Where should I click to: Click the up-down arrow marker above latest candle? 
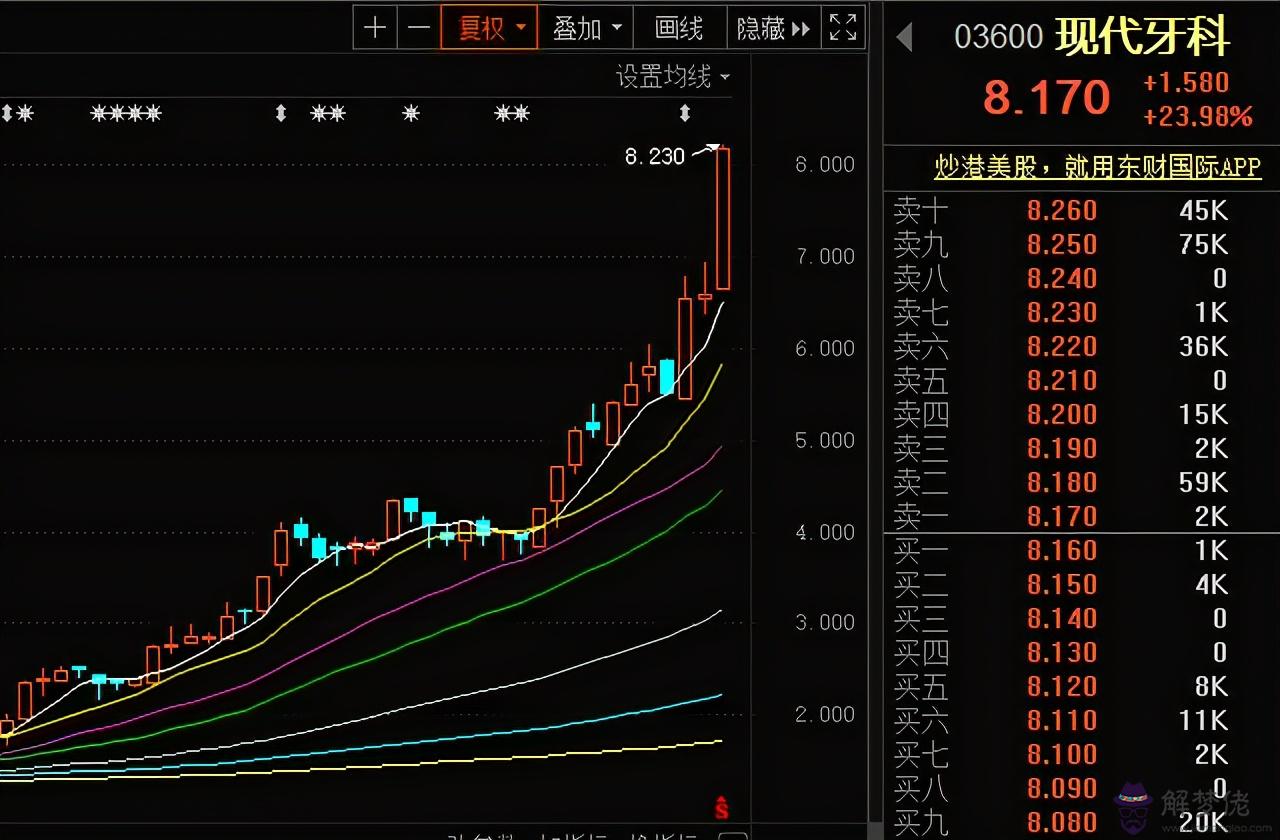[x=685, y=114]
